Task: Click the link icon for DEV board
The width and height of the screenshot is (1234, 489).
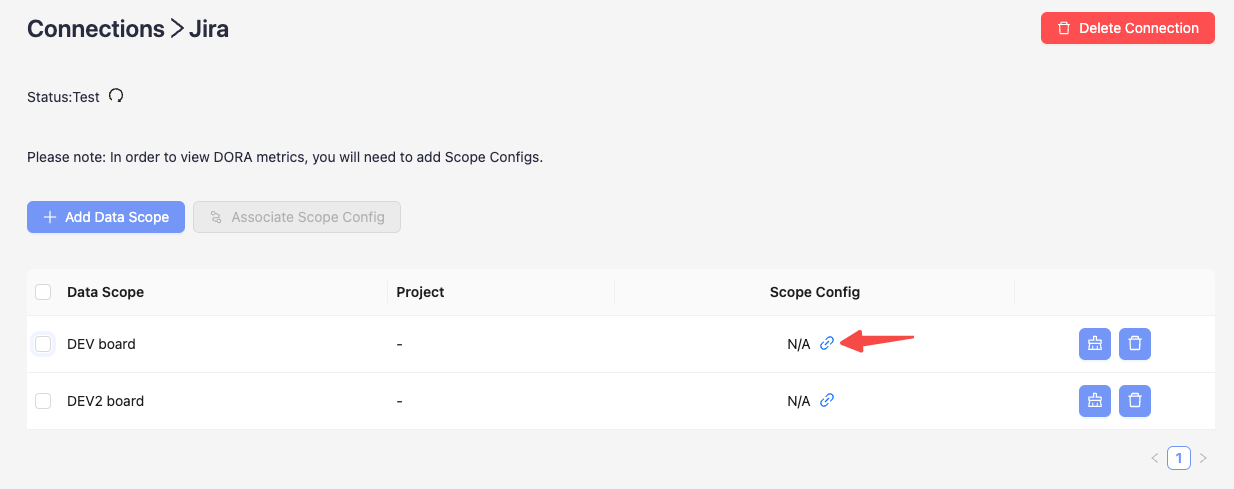Action: (x=827, y=343)
